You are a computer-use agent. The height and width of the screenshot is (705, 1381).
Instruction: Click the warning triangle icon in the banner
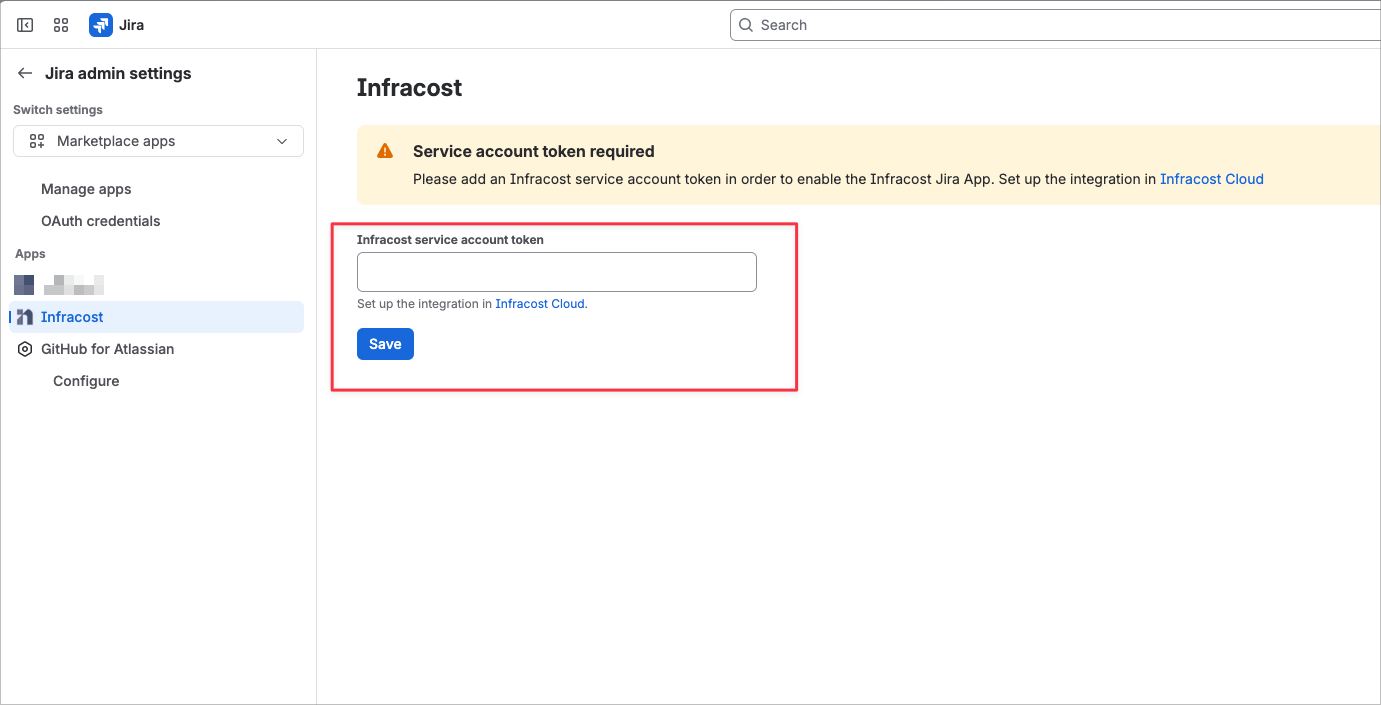[x=385, y=151]
